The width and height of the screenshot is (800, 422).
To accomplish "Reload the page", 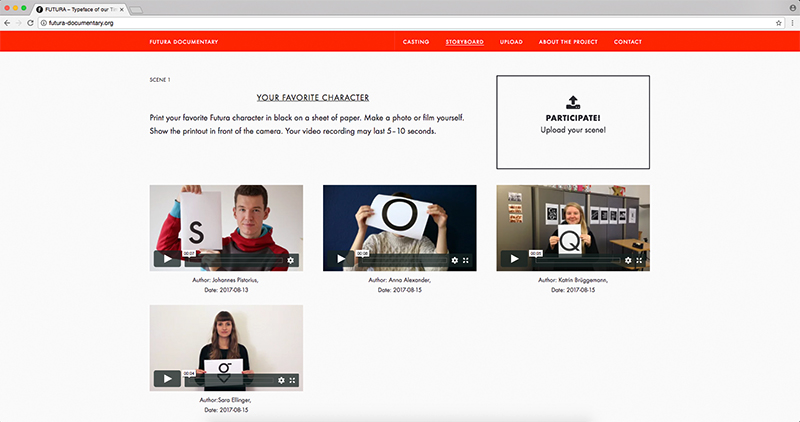I will pos(31,23).
